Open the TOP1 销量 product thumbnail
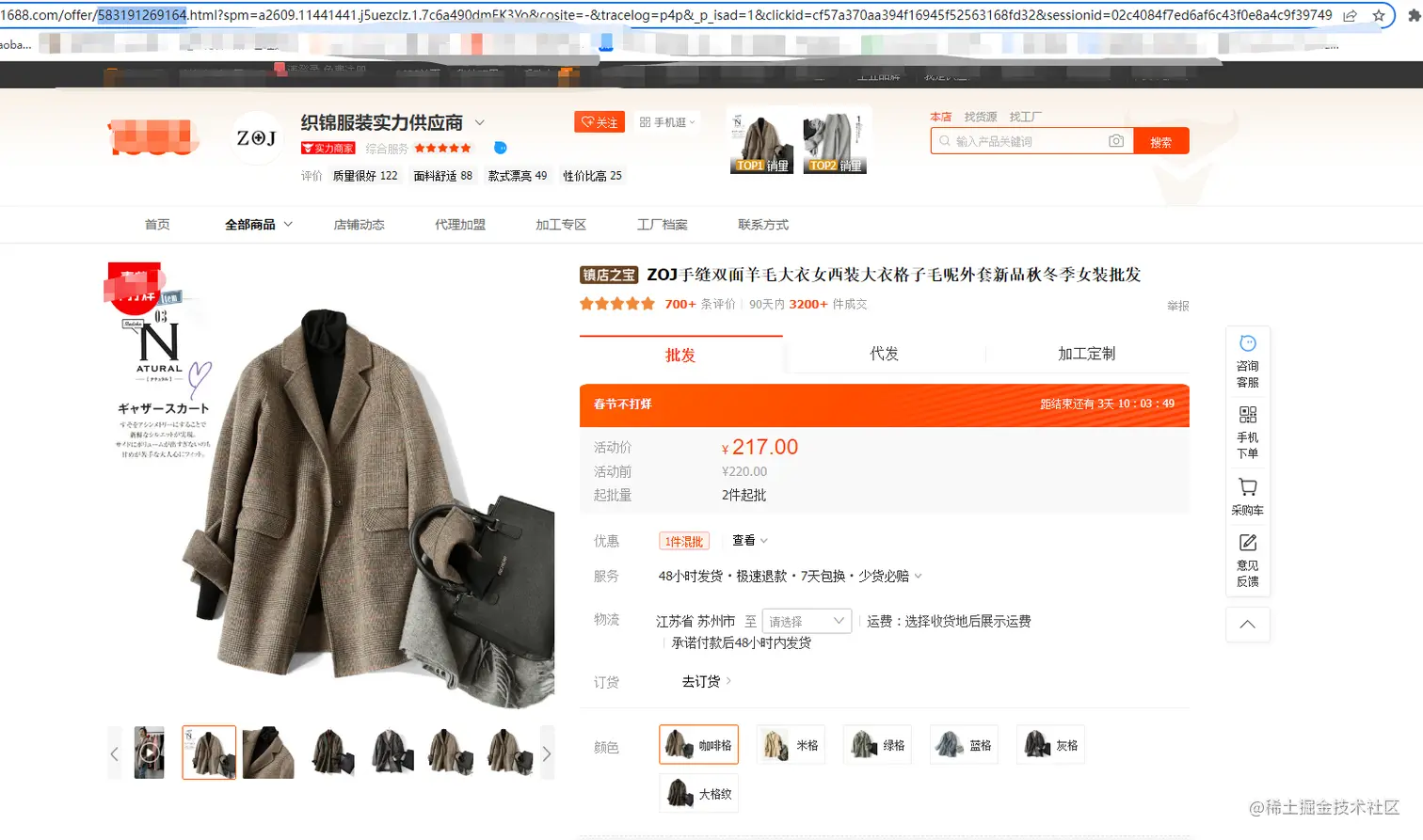The height and width of the screenshot is (840, 1423). pos(762,141)
